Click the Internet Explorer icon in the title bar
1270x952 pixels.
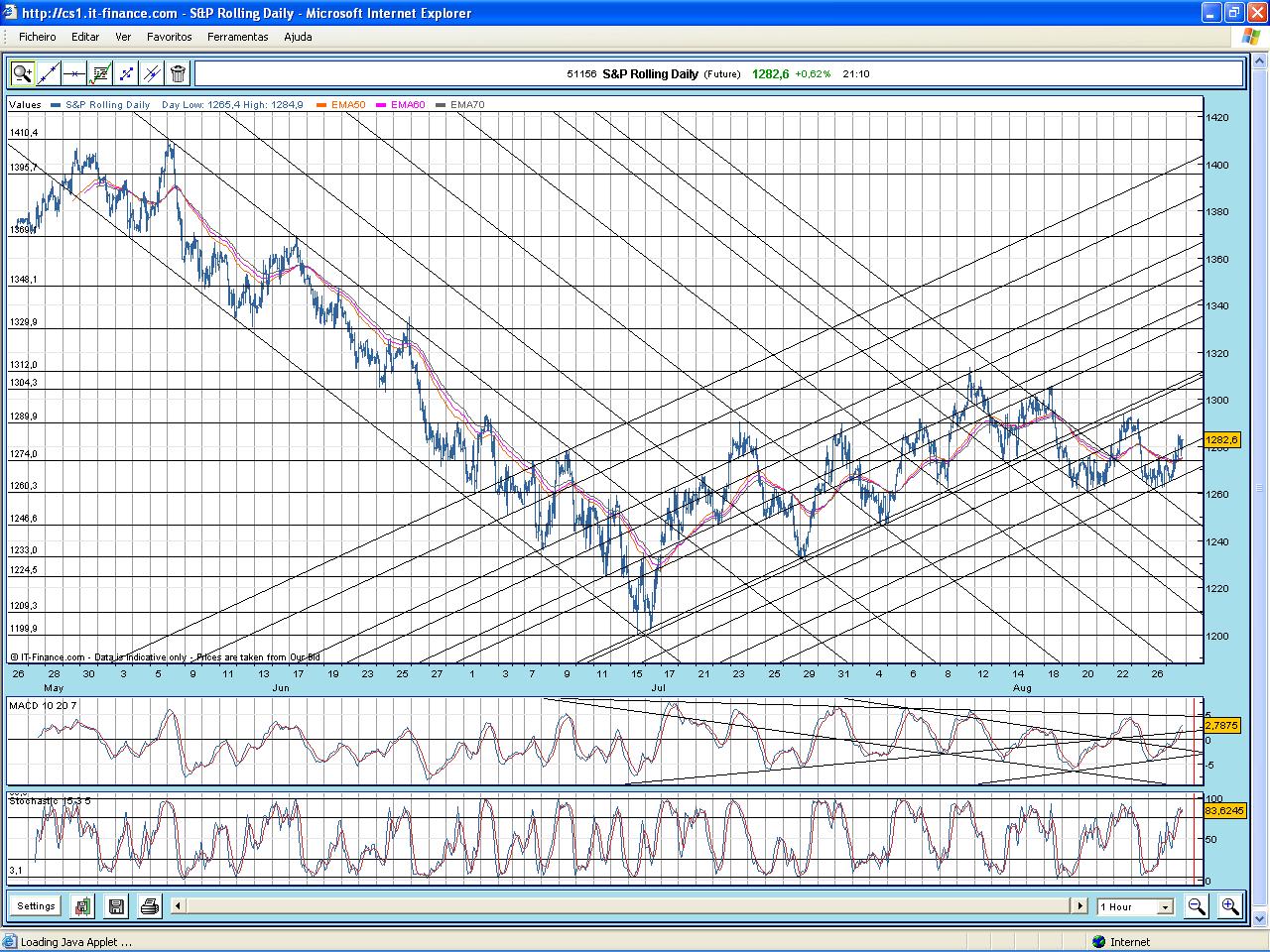click(x=11, y=13)
